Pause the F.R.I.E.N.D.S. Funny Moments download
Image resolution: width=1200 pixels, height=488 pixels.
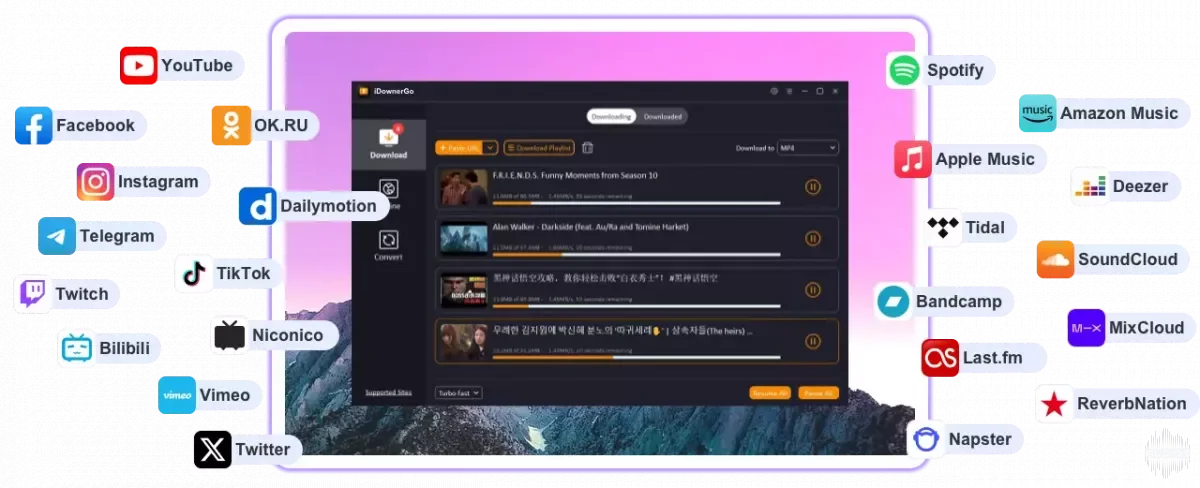[x=813, y=186]
